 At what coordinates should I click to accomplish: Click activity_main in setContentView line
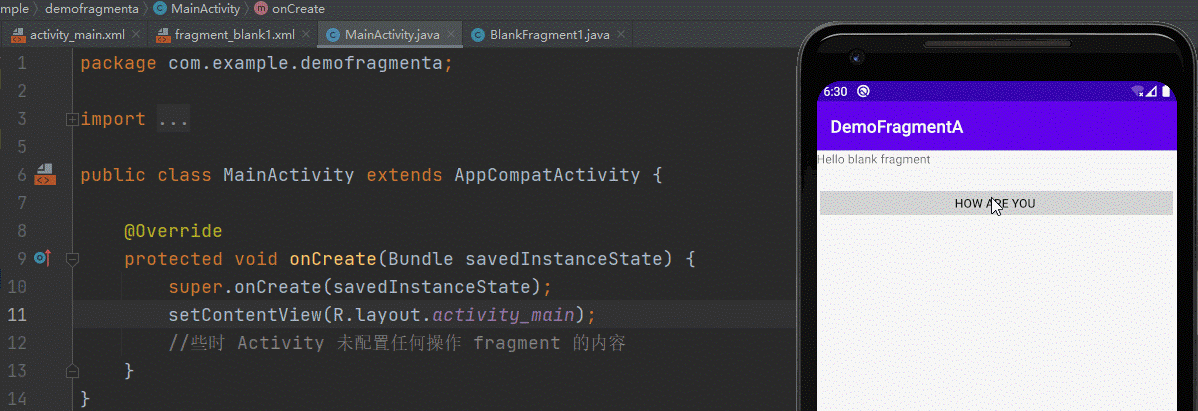pyautogui.click(x=503, y=315)
